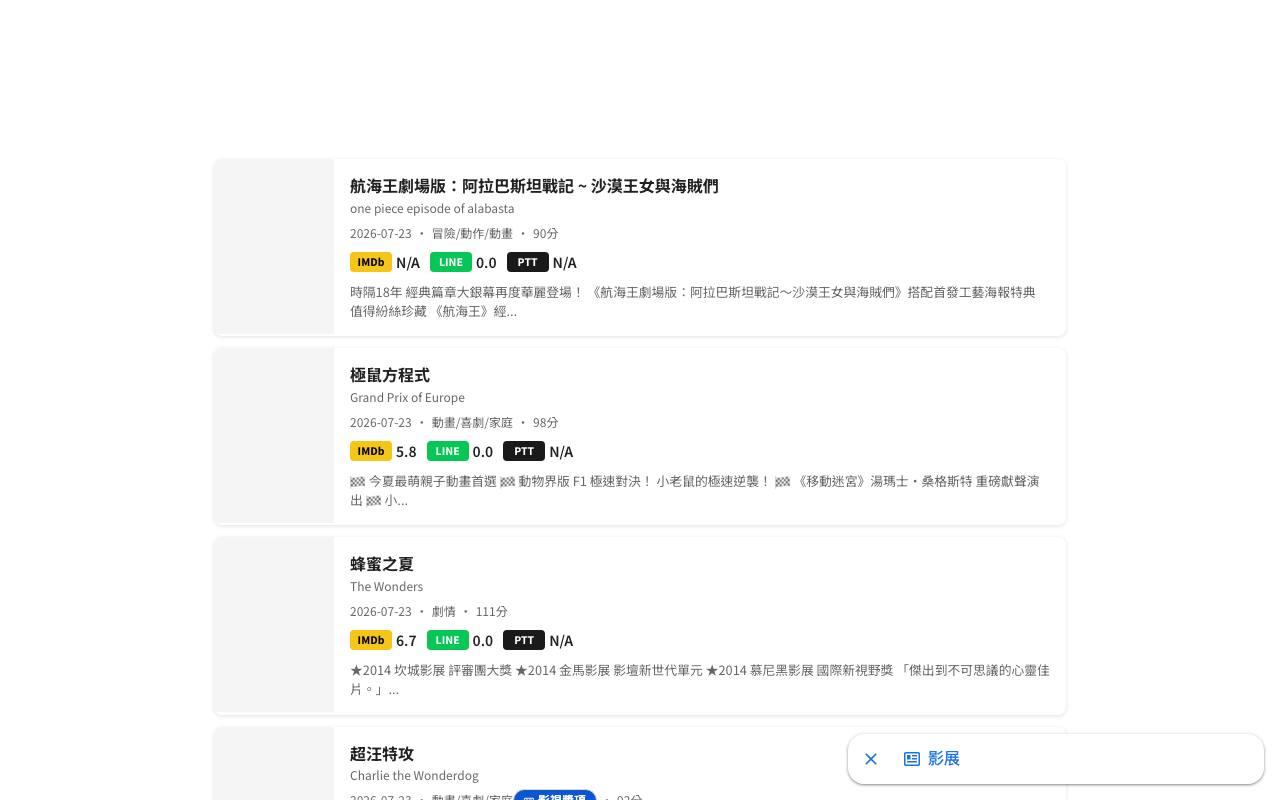The image size is (1280, 800).
Task: Open movie title 超汪特攻
Action: pos(382,753)
